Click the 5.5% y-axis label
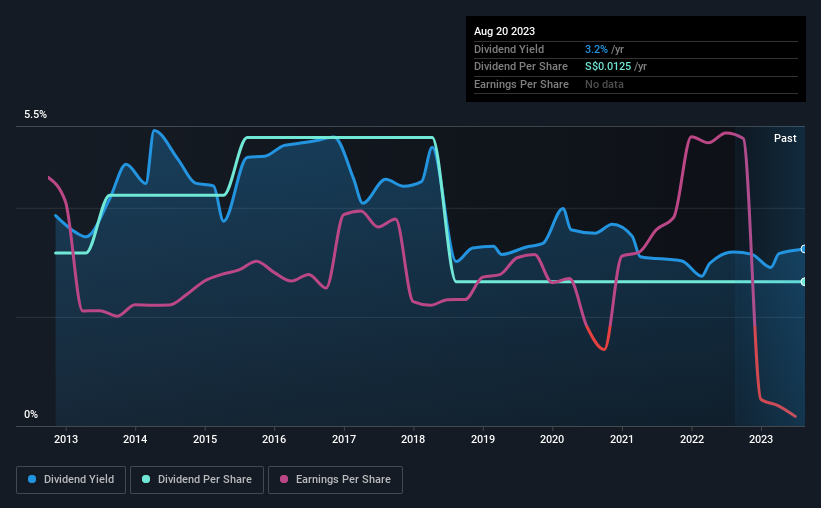The height and width of the screenshot is (508, 821). (x=35, y=115)
